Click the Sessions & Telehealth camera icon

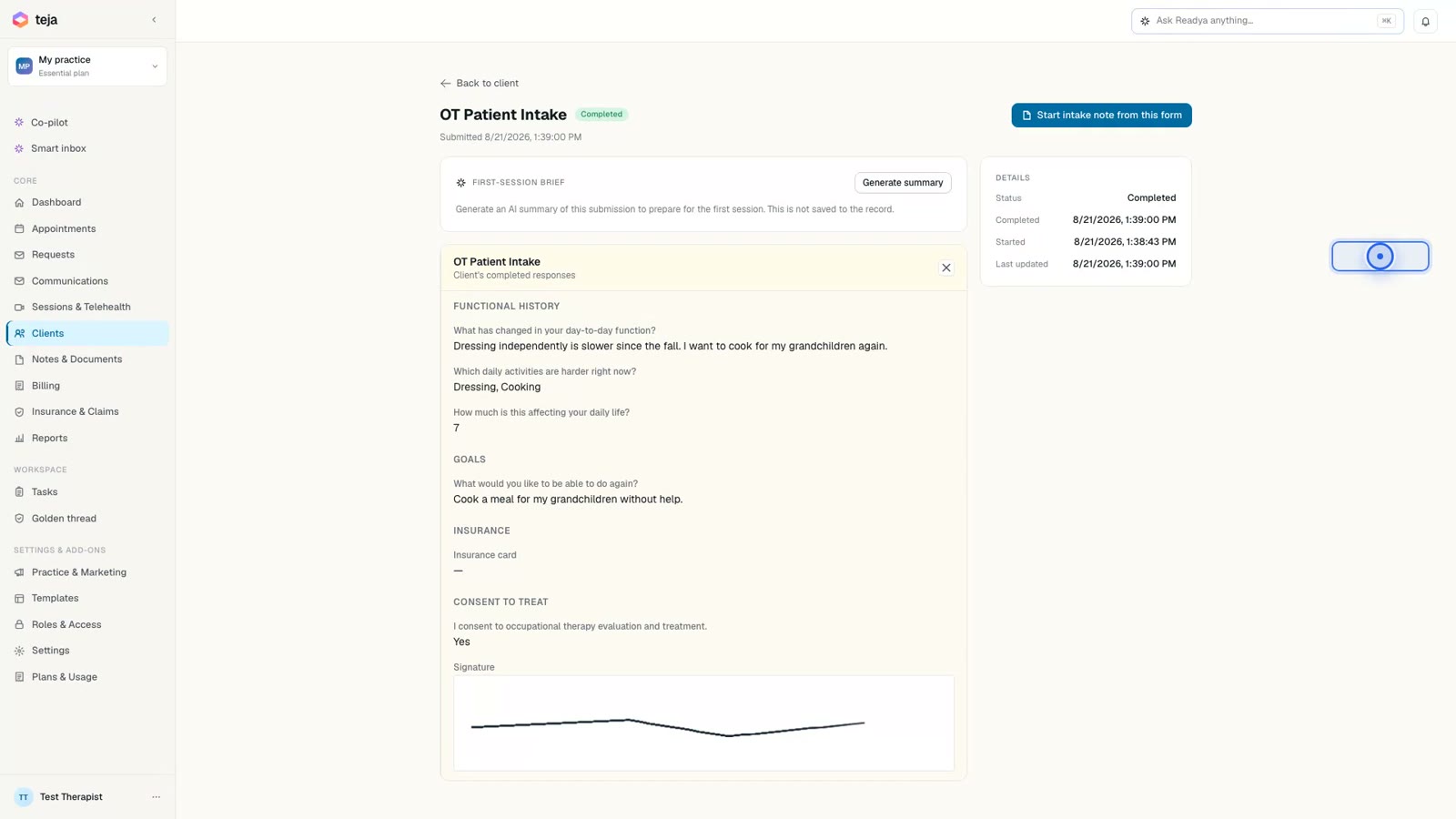click(19, 307)
